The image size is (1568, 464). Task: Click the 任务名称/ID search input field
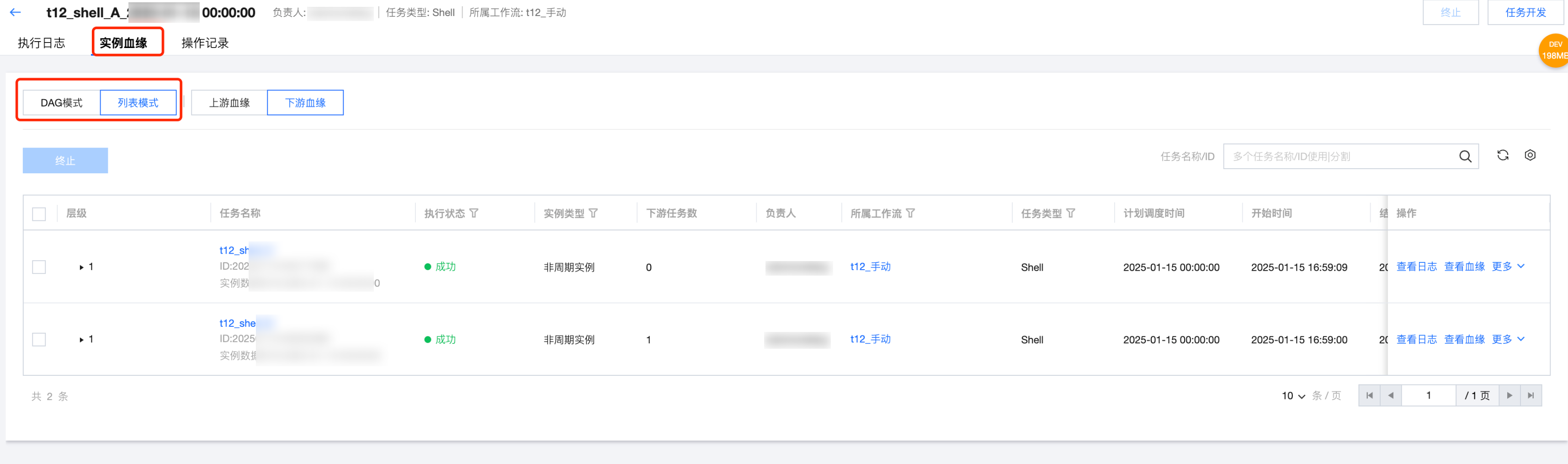[x=1339, y=156]
